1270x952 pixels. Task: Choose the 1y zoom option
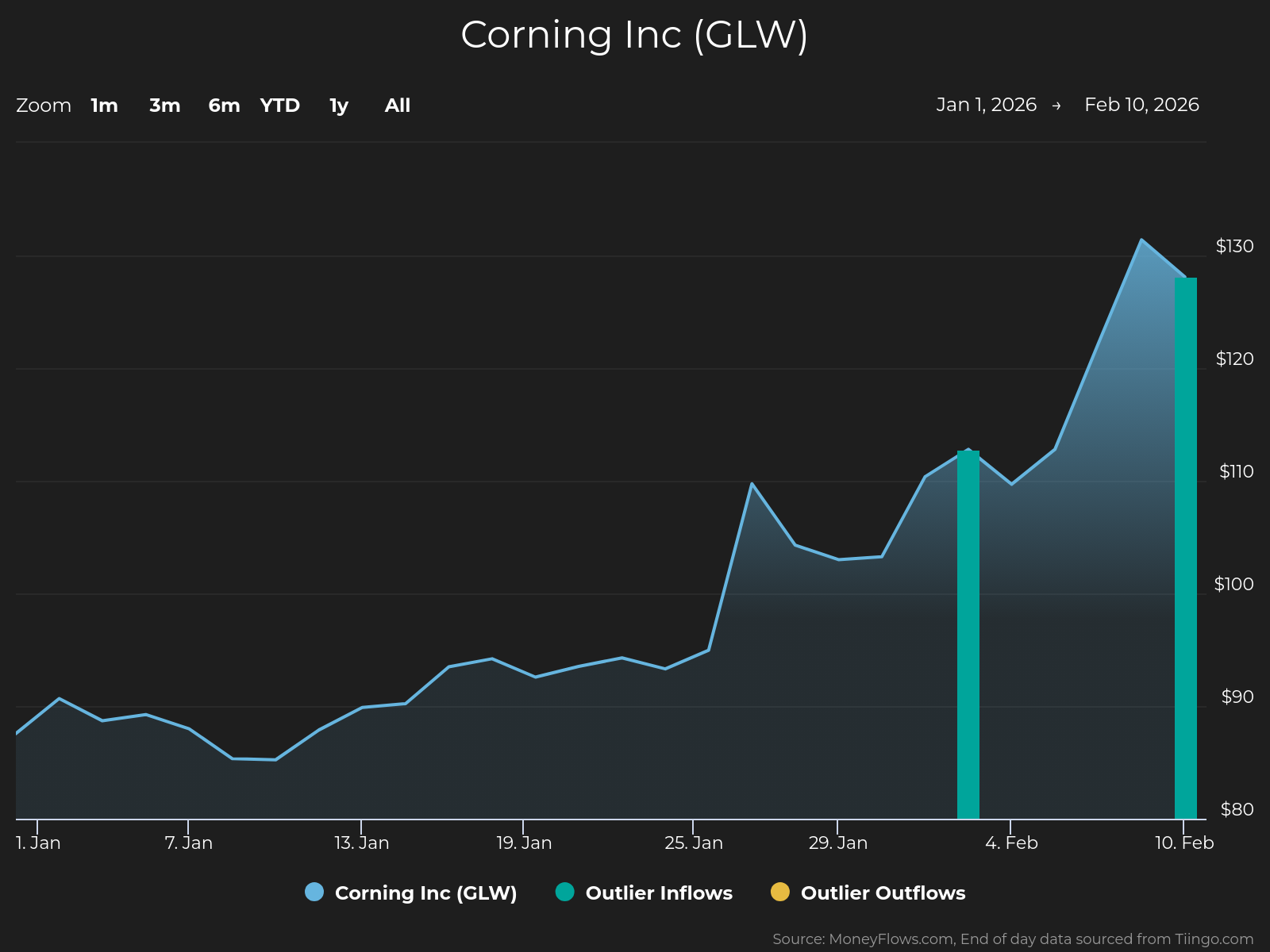tap(339, 106)
